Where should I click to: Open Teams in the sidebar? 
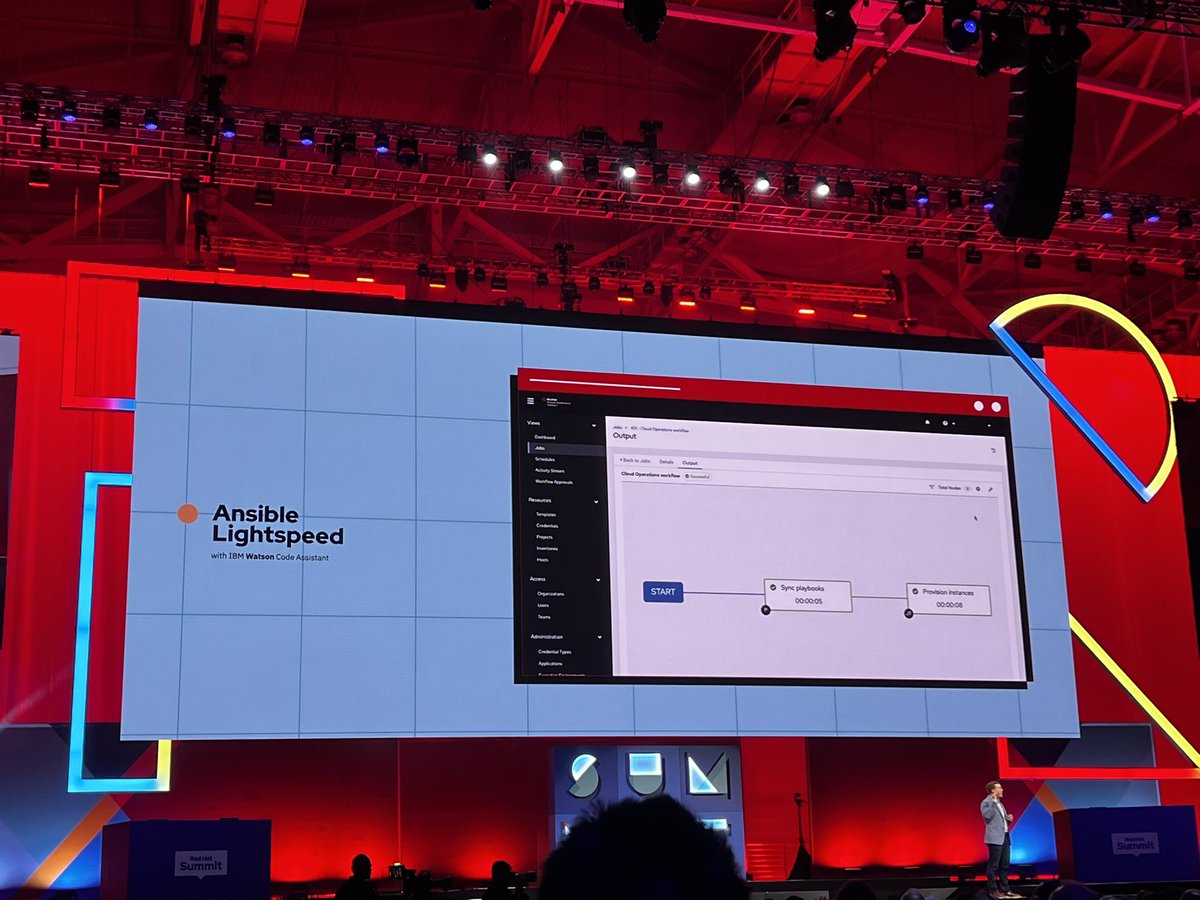pos(544,617)
